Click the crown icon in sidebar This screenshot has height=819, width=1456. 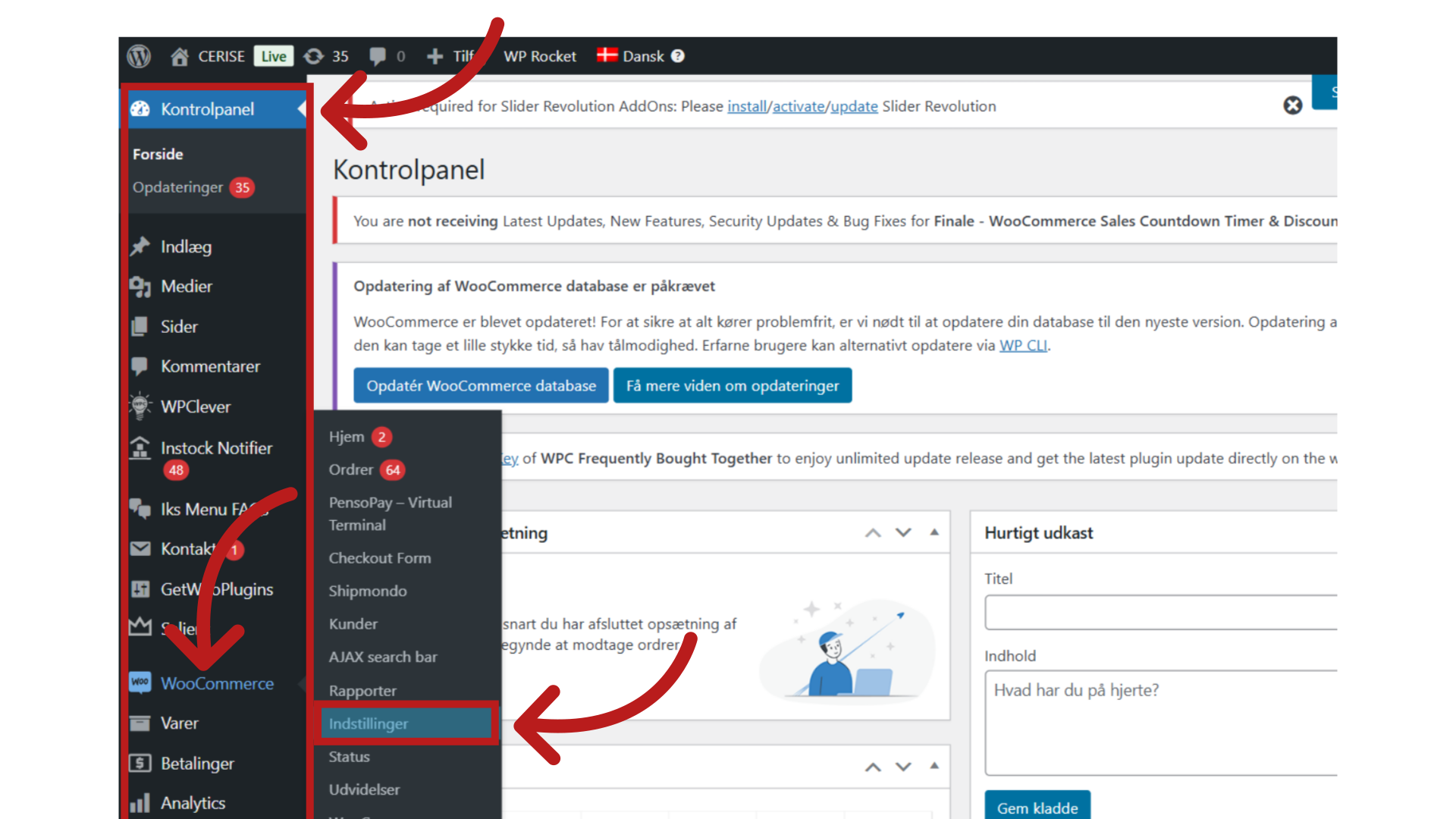[140, 626]
